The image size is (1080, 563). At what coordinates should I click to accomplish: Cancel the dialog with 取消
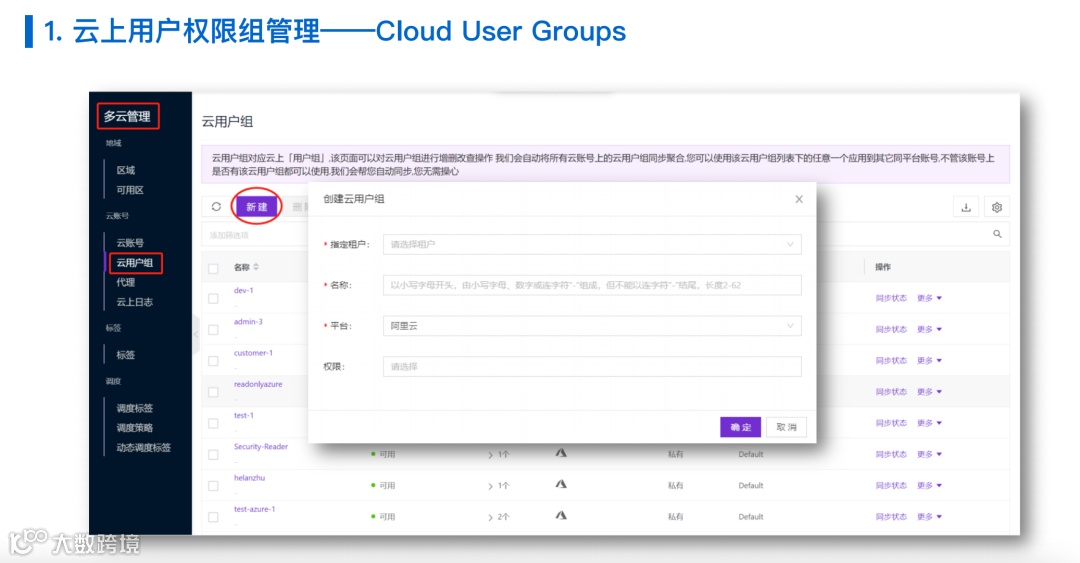point(786,427)
